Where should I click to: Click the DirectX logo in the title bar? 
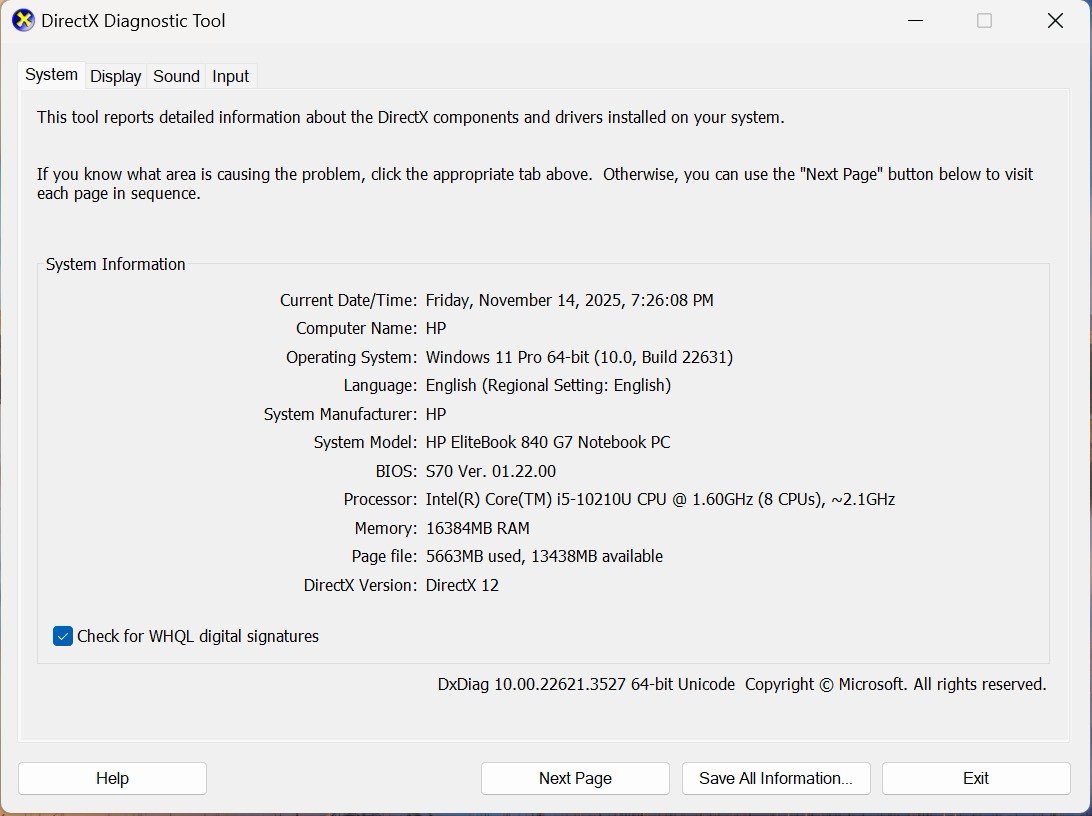point(22,20)
